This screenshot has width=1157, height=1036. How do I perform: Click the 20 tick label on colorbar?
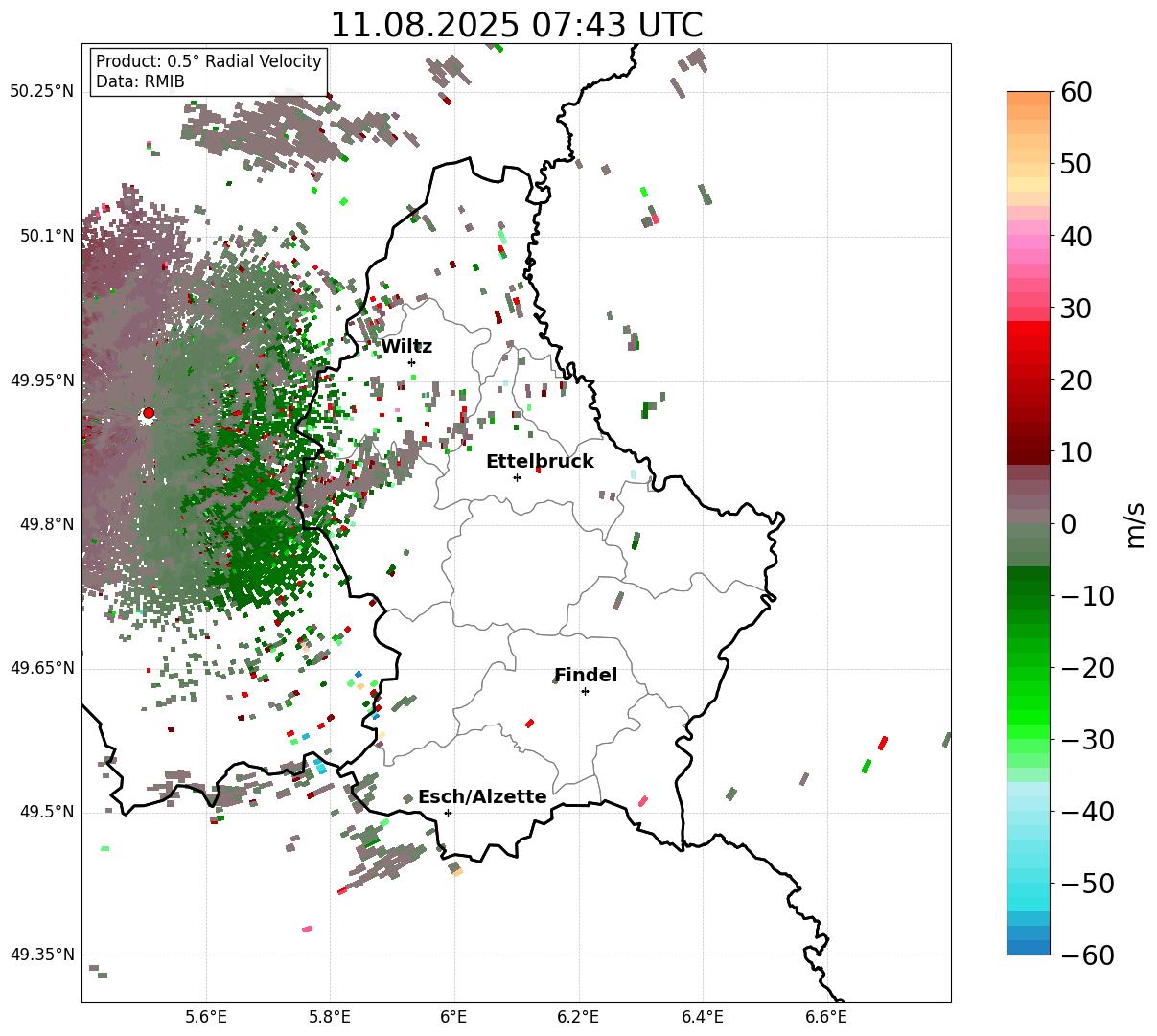[x=1076, y=380]
